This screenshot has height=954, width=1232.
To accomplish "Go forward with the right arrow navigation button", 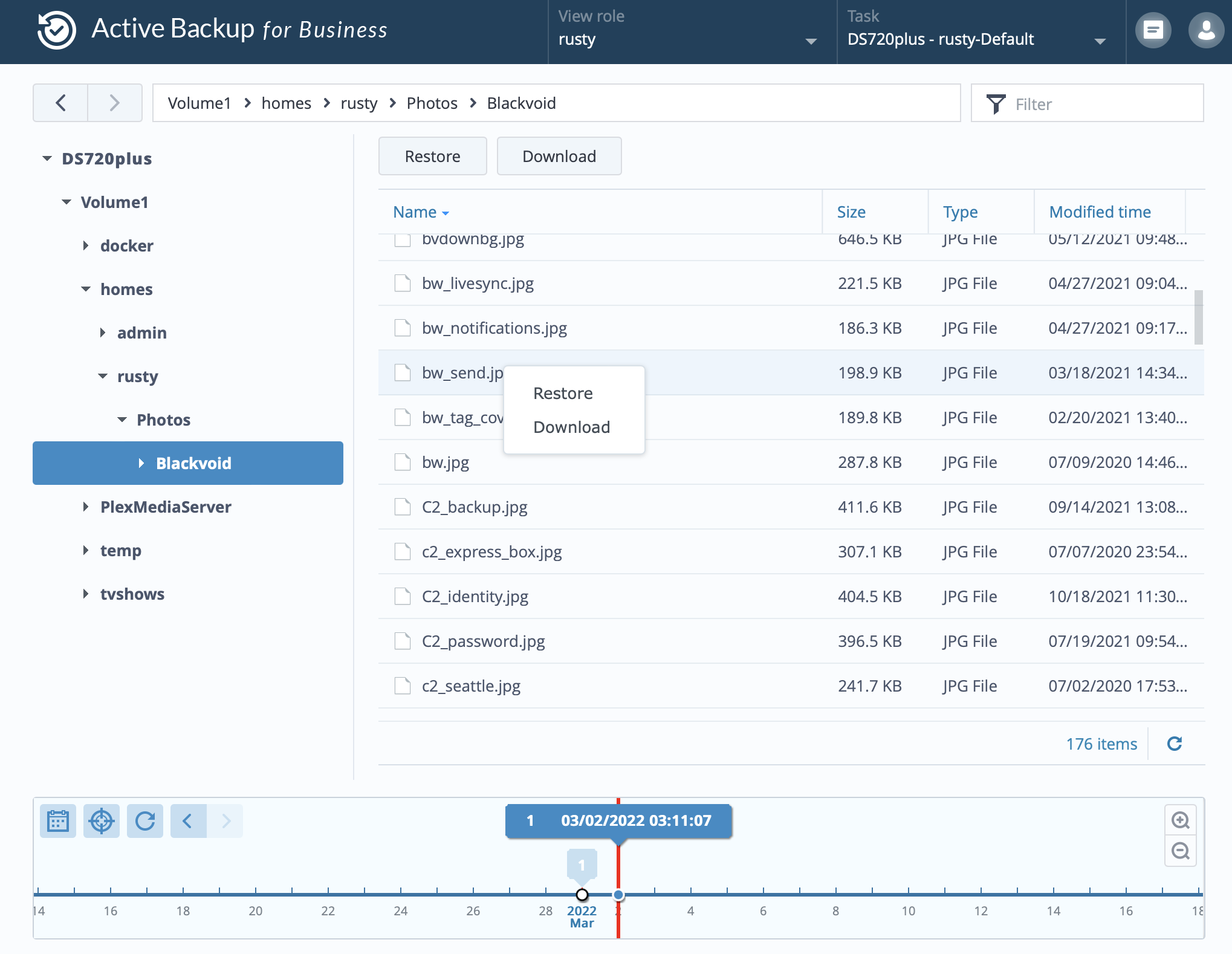I will (115, 103).
